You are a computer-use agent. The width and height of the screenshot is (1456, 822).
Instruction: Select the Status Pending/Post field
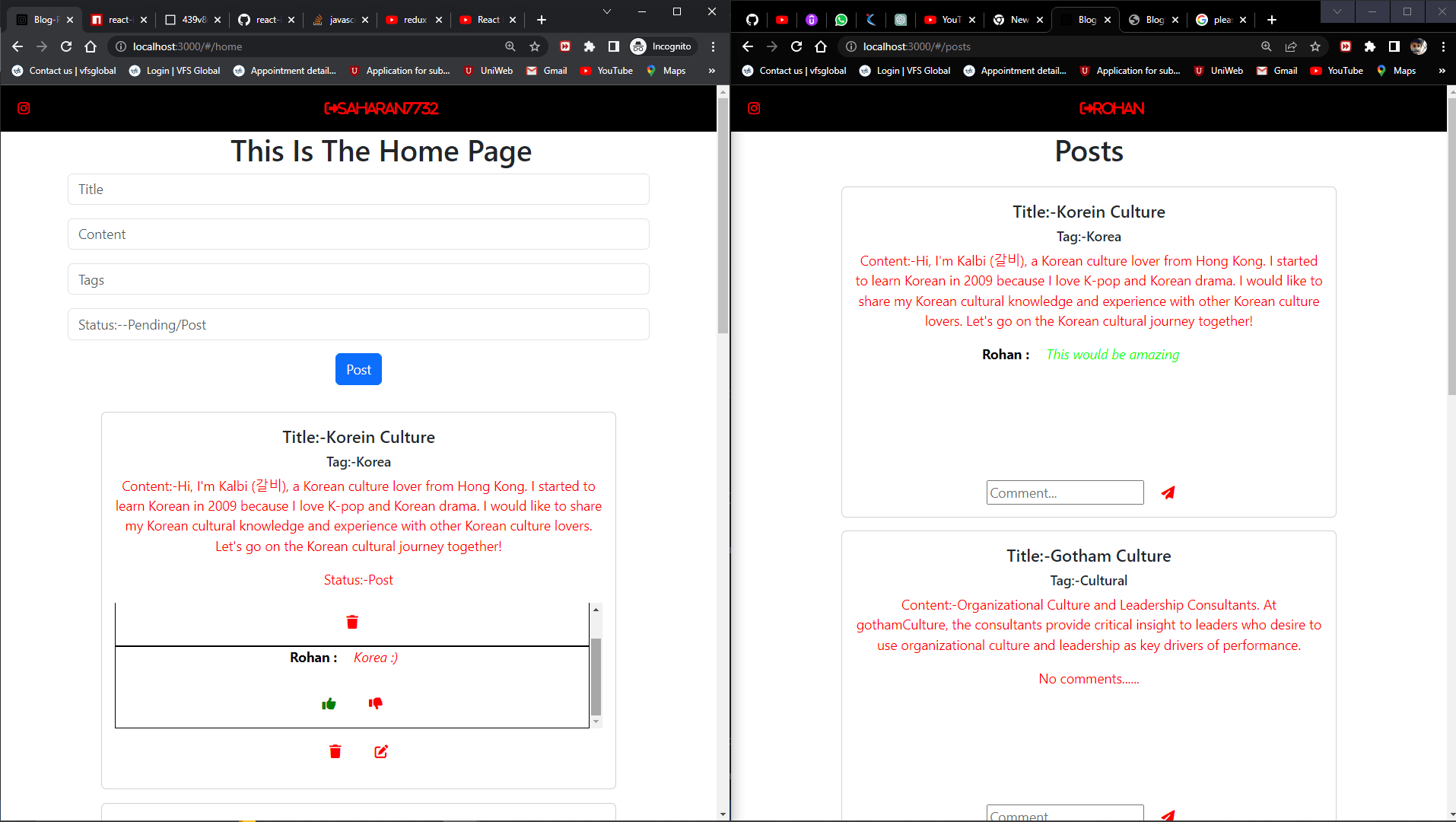358,325
